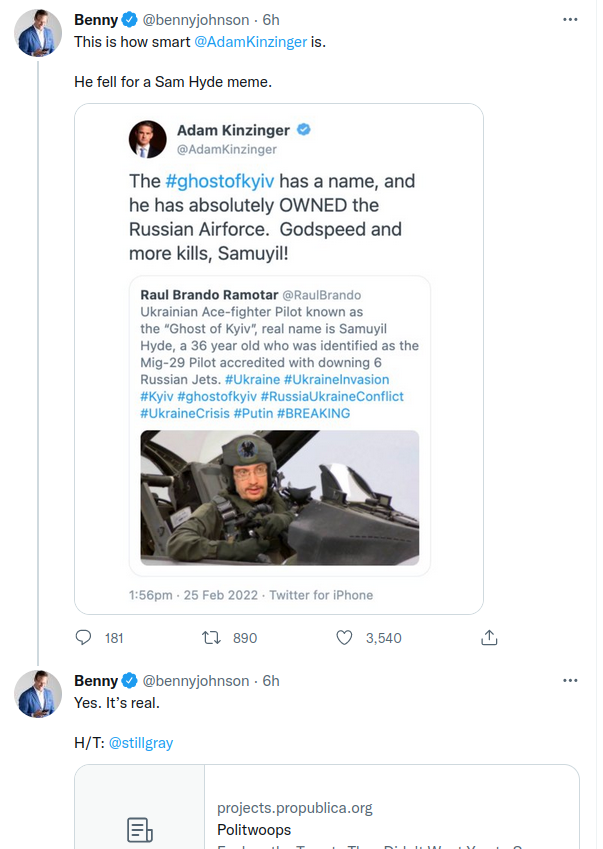Viewport: 603px width, 849px height.
Task: Click Benny's verified badge on first tweet
Action: click(129, 20)
